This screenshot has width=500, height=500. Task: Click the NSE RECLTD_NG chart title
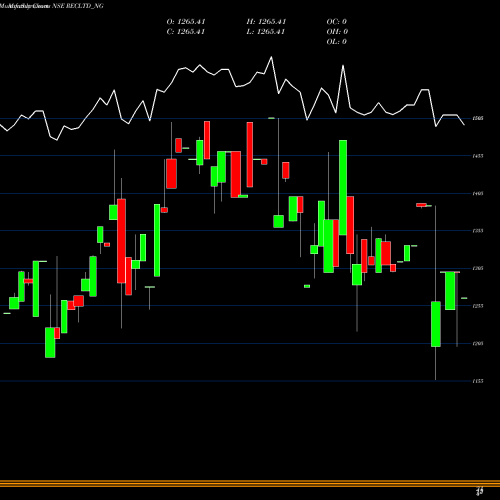click(x=78, y=6)
